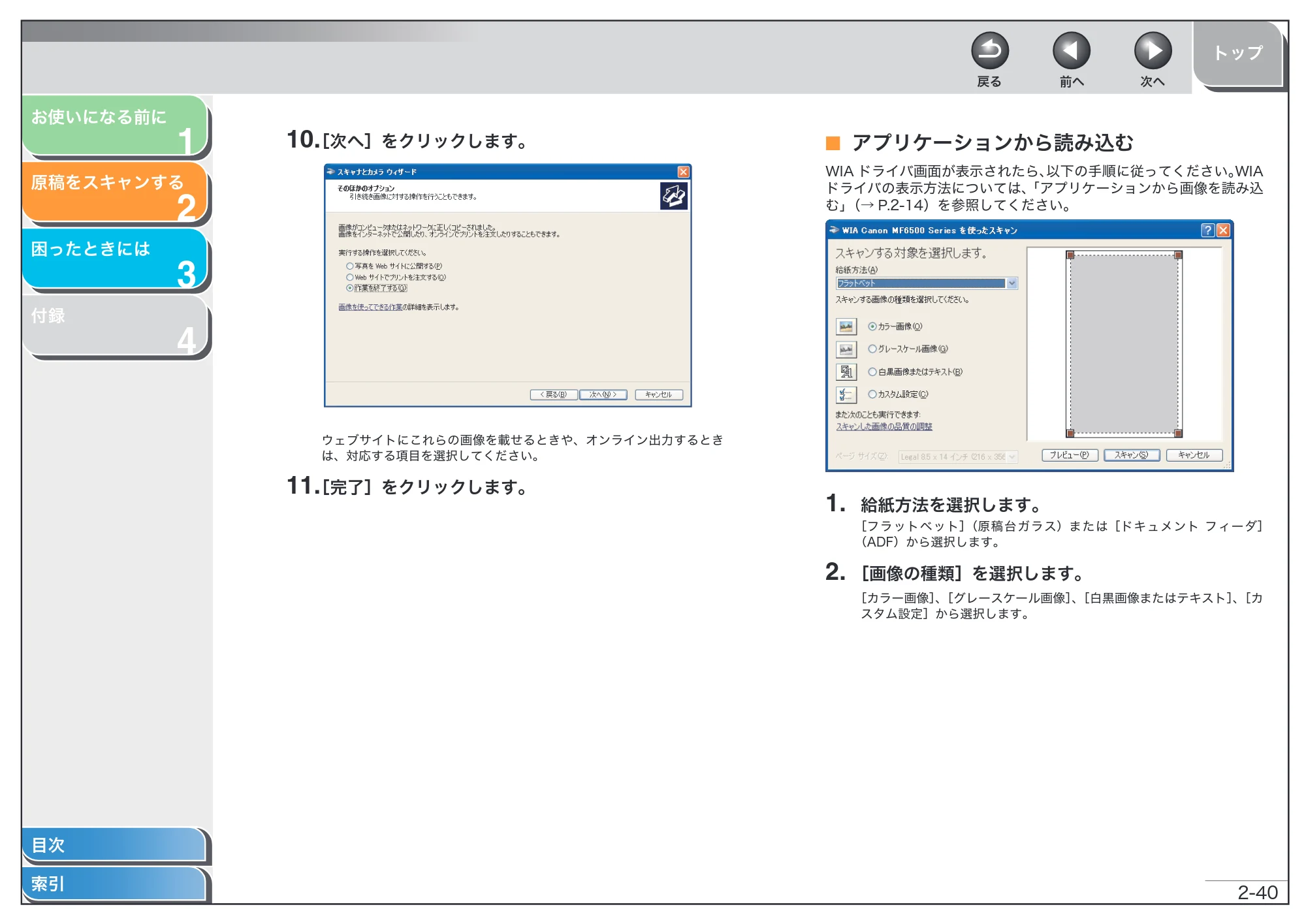The height and width of the screenshot is (924, 1306).
Task: Open chapter 1 お使いになる前に
Action: click(x=115, y=126)
